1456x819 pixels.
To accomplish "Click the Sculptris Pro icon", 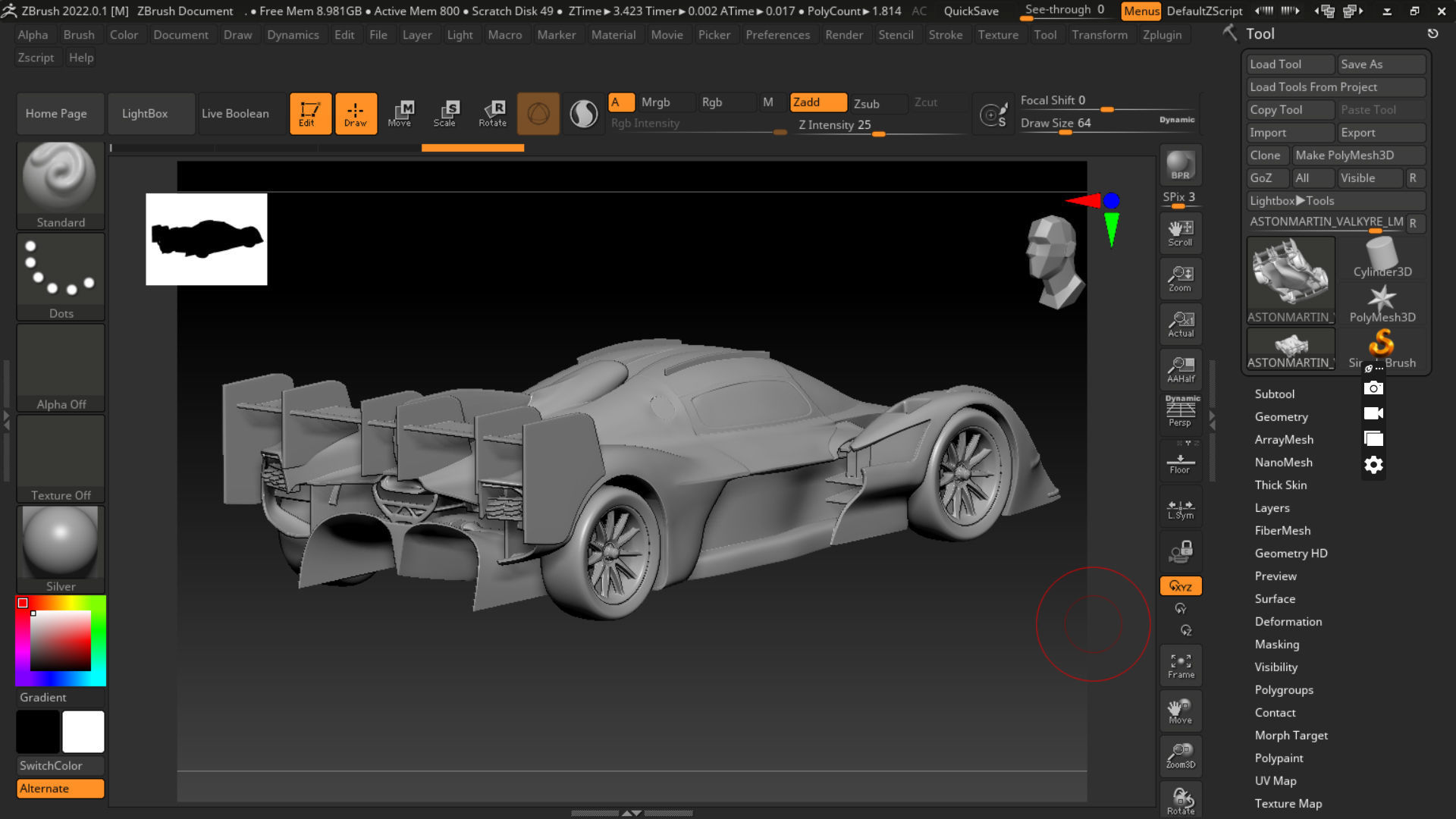I will 583,114.
